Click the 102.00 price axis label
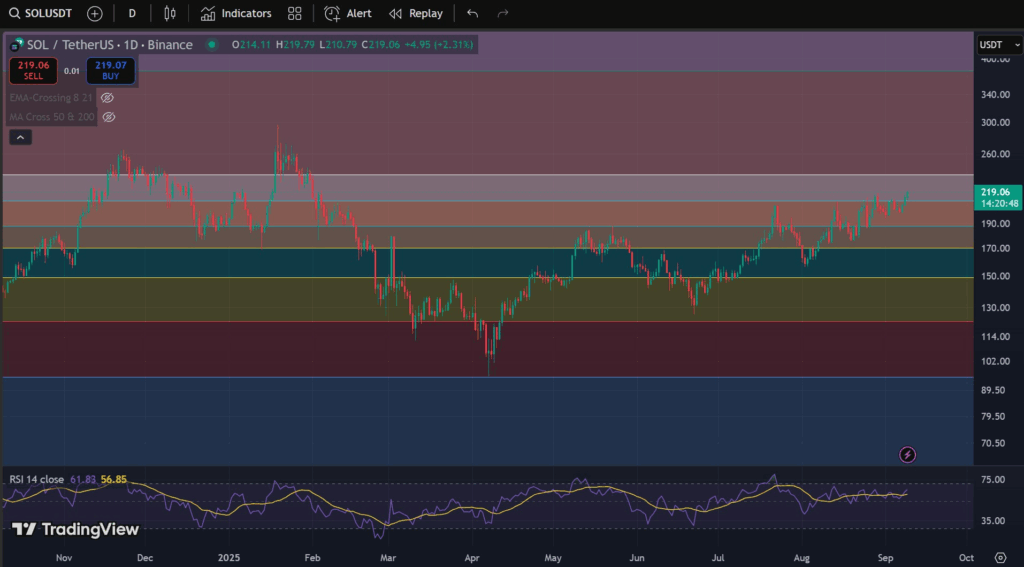 coord(995,361)
